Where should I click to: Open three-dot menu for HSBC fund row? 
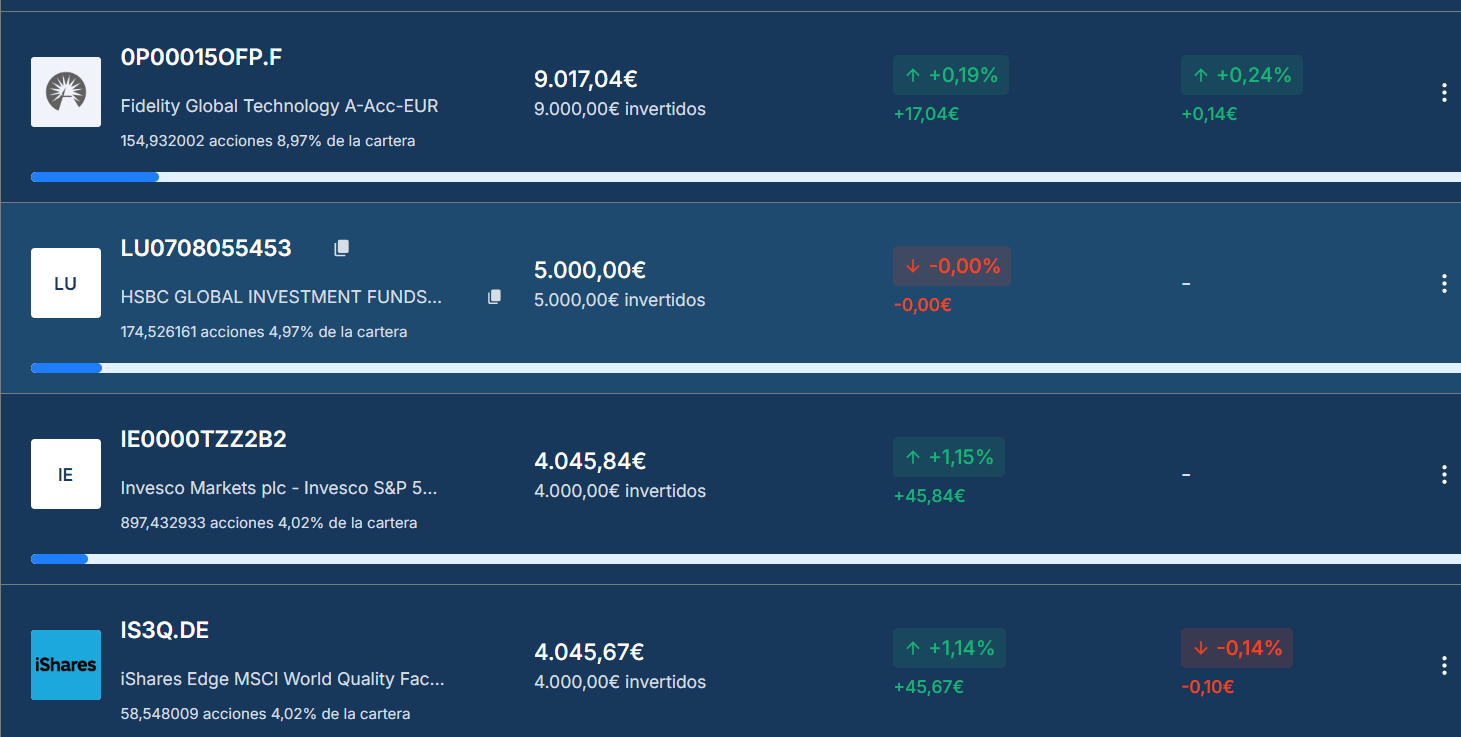(1444, 284)
